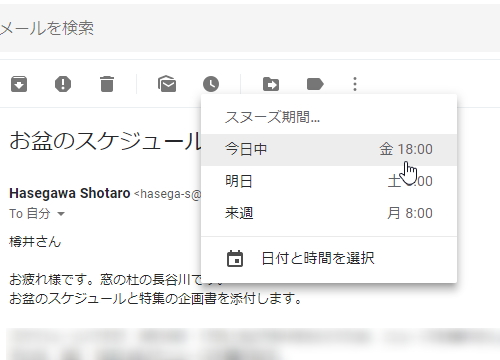Click the Move to folder icon

pos(271,84)
